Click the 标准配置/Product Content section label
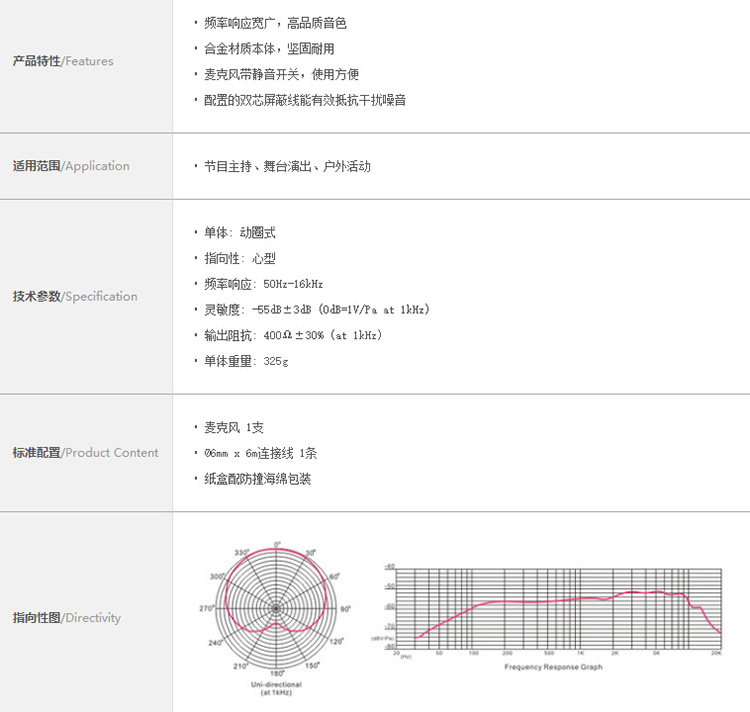This screenshot has height=712, width=750. [x=85, y=452]
